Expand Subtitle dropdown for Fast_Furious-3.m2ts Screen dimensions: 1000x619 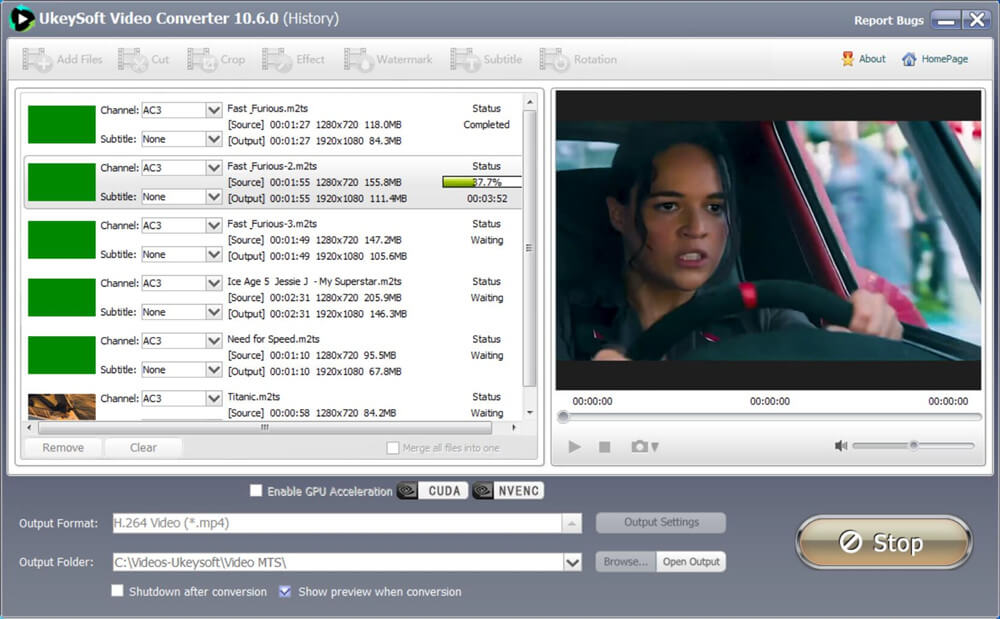pyautogui.click(x=214, y=254)
